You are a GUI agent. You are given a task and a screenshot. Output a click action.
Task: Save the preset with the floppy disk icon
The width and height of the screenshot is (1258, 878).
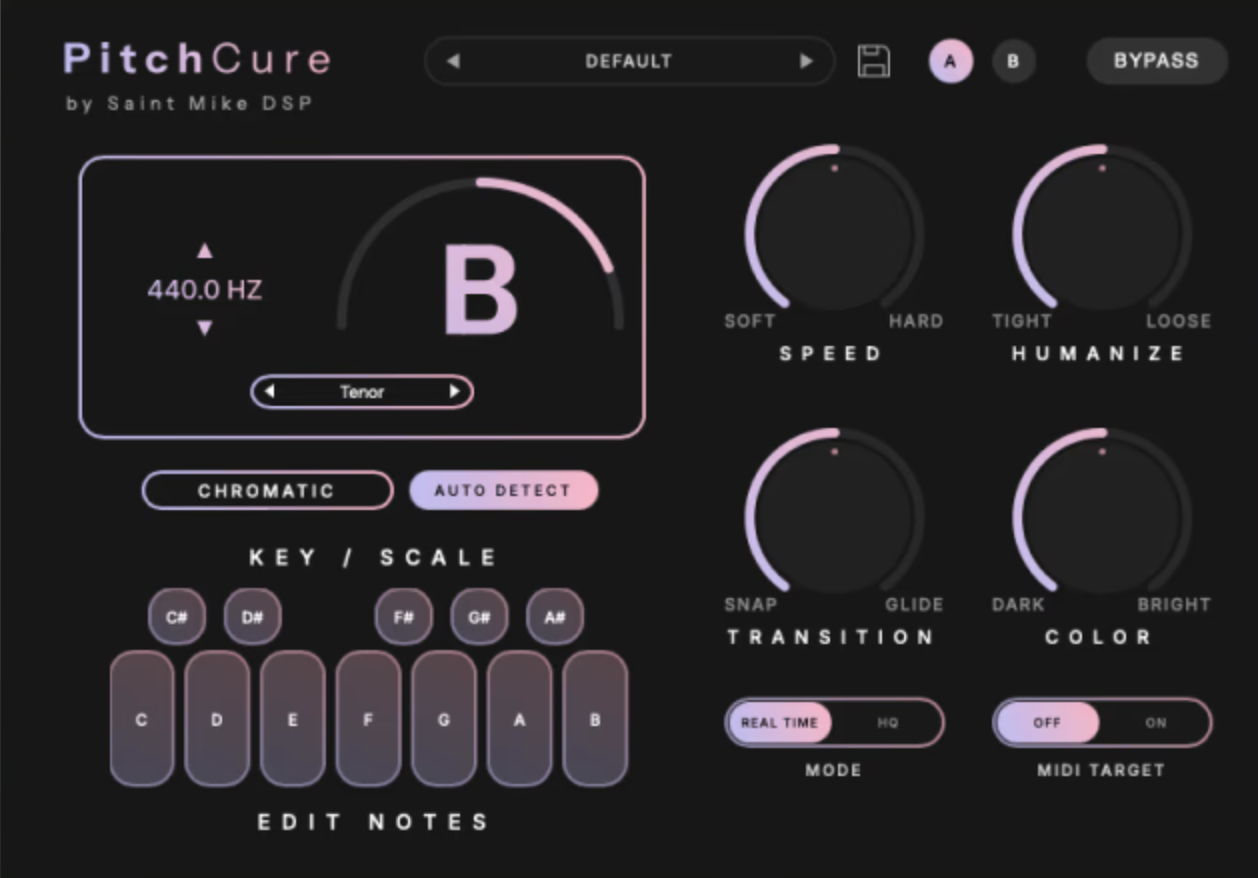[874, 61]
